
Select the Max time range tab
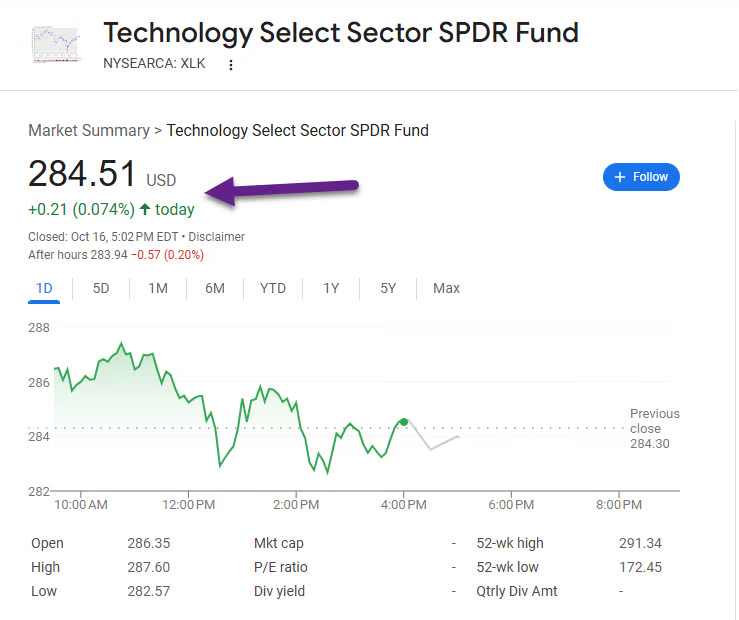(446, 288)
